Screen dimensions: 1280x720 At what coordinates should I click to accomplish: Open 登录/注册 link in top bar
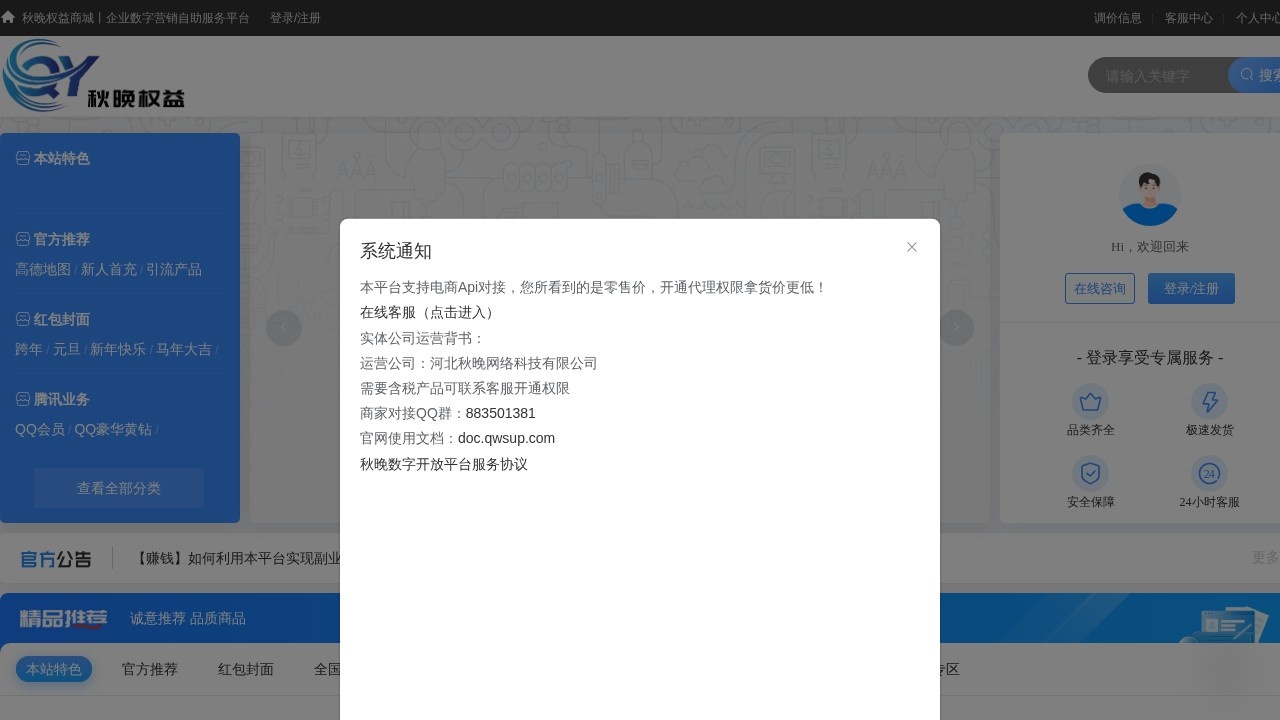[x=295, y=18]
